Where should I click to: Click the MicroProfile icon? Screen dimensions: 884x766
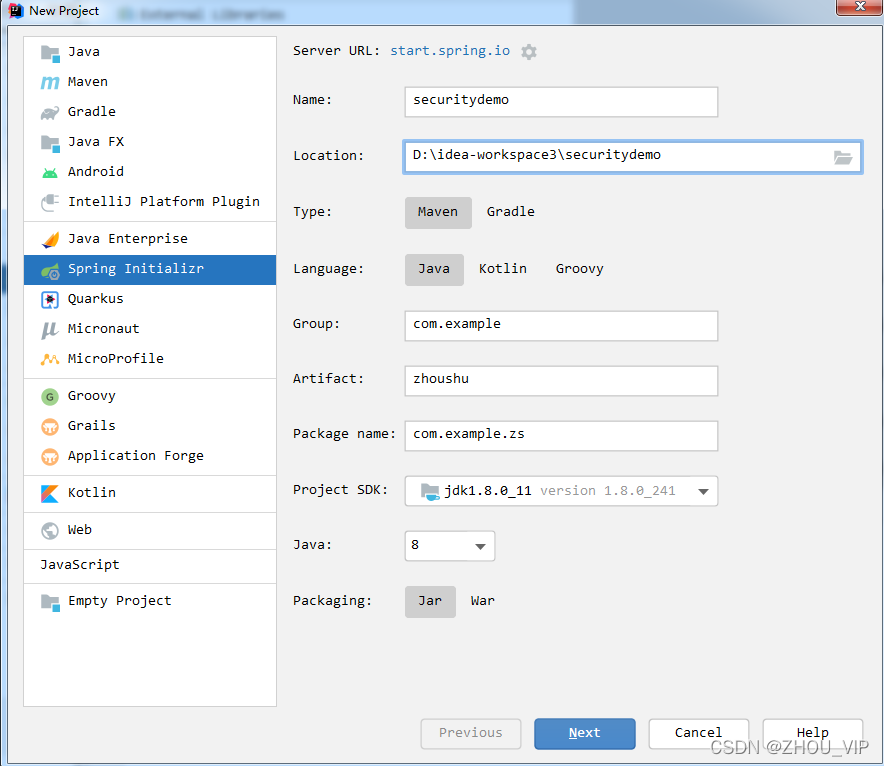(50, 359)
